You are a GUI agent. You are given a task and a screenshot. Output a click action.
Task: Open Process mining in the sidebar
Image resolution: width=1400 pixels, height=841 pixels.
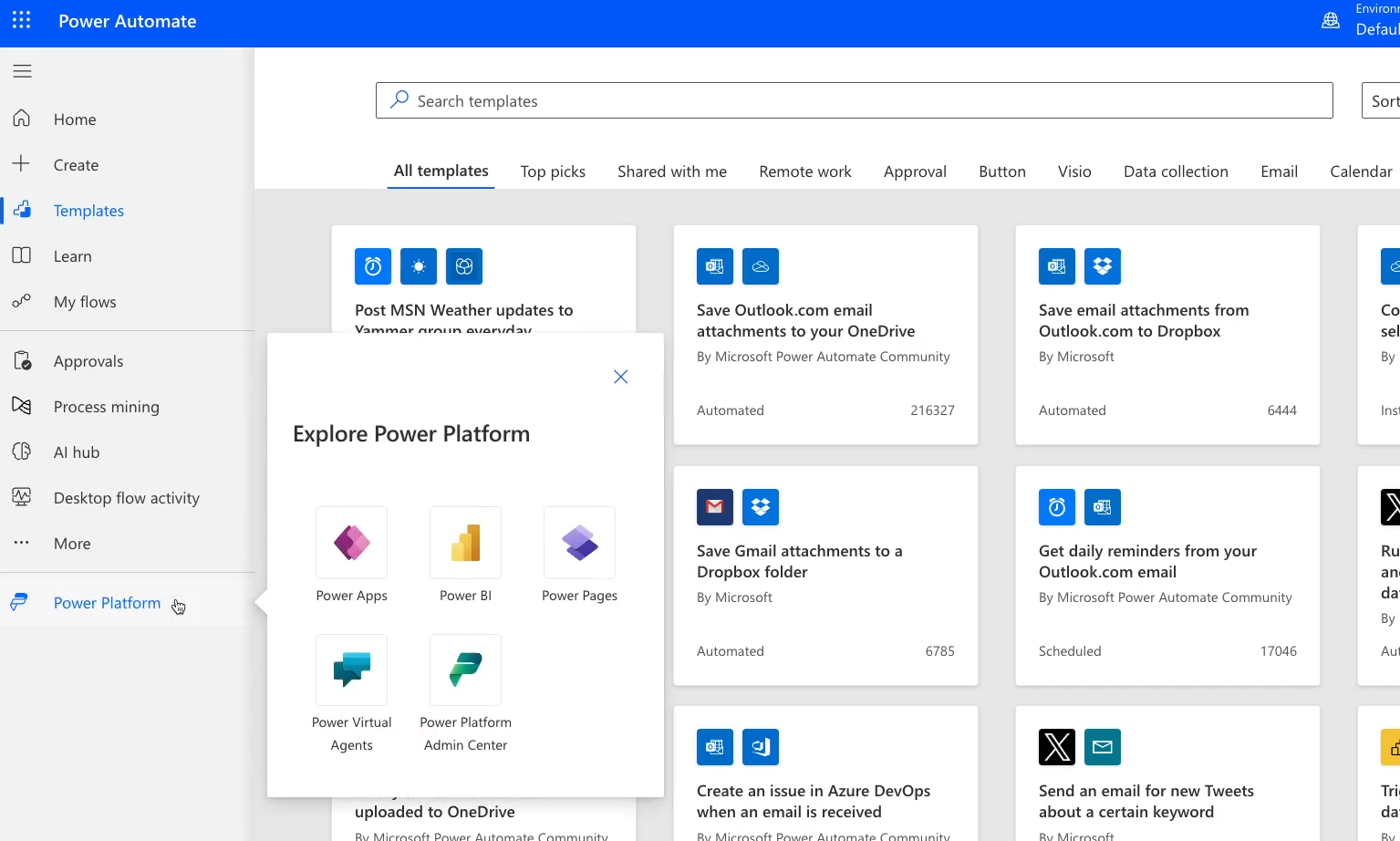point(127,406)
